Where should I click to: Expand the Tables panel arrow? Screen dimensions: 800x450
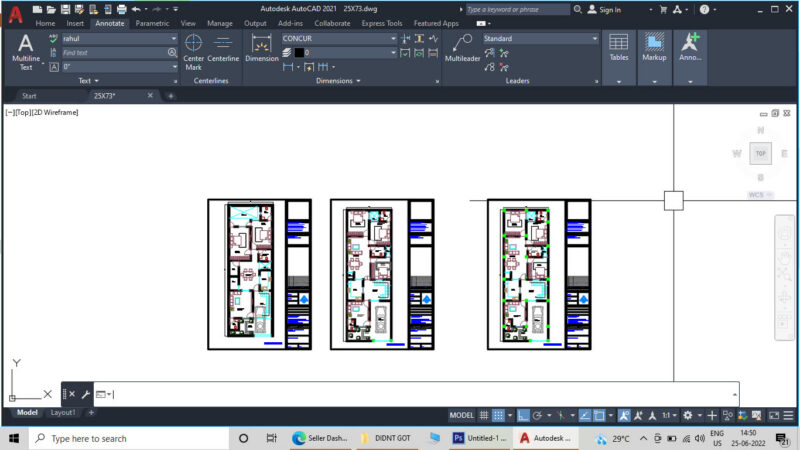(x=619, y=82)
